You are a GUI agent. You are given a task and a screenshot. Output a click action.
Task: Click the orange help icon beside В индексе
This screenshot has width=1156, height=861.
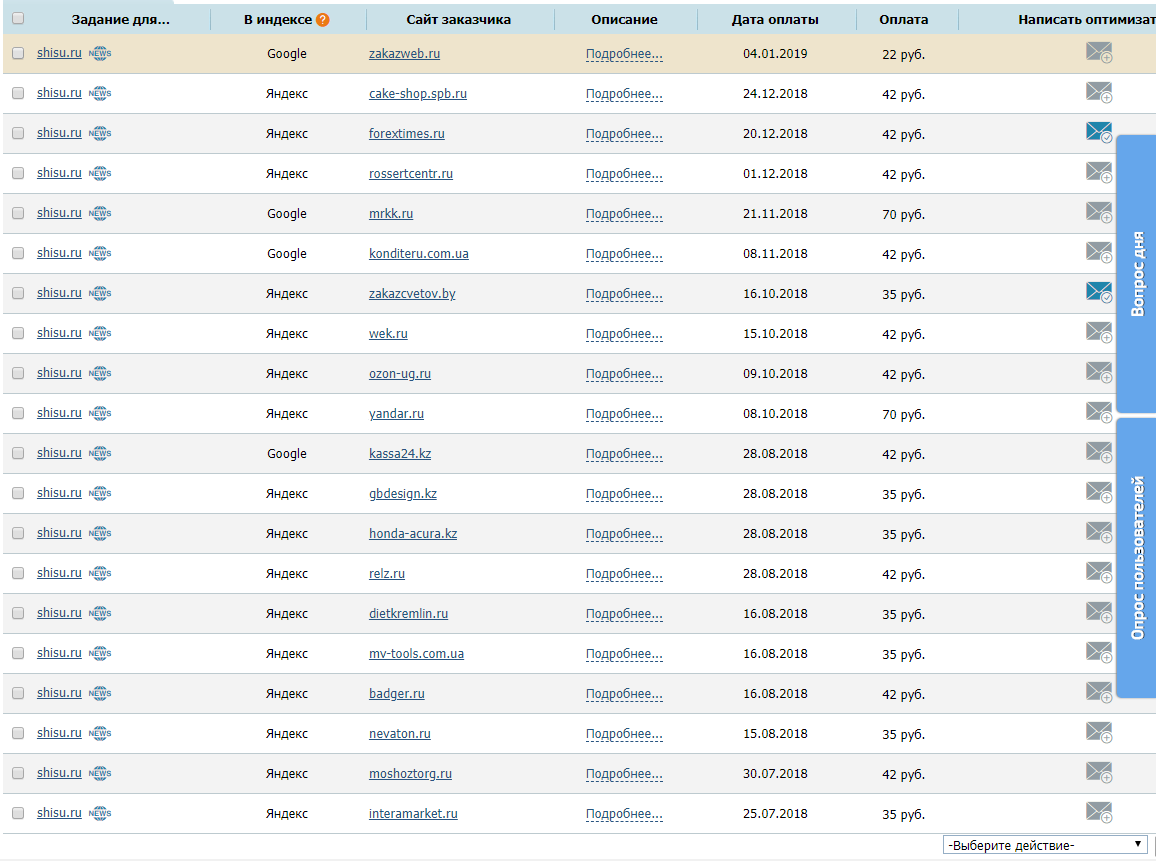point(322,20)
